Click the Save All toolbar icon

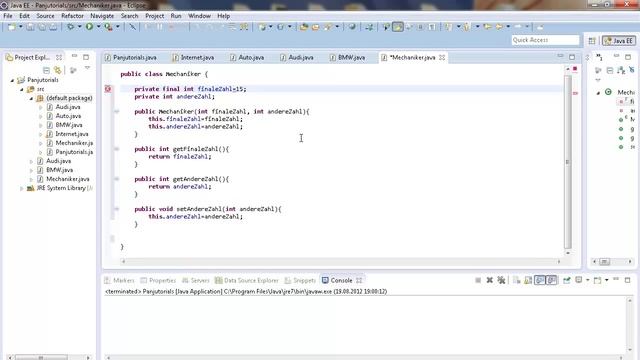click(42, 27)
